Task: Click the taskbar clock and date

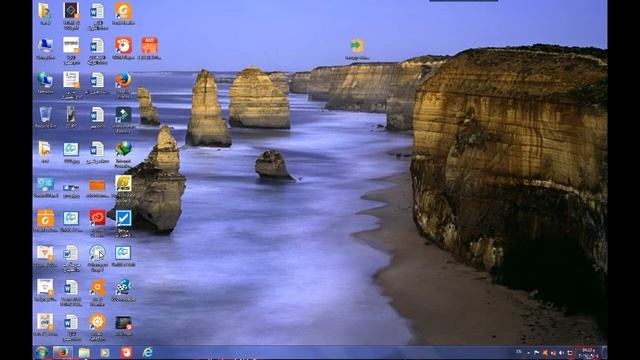Action: point(588,353)
